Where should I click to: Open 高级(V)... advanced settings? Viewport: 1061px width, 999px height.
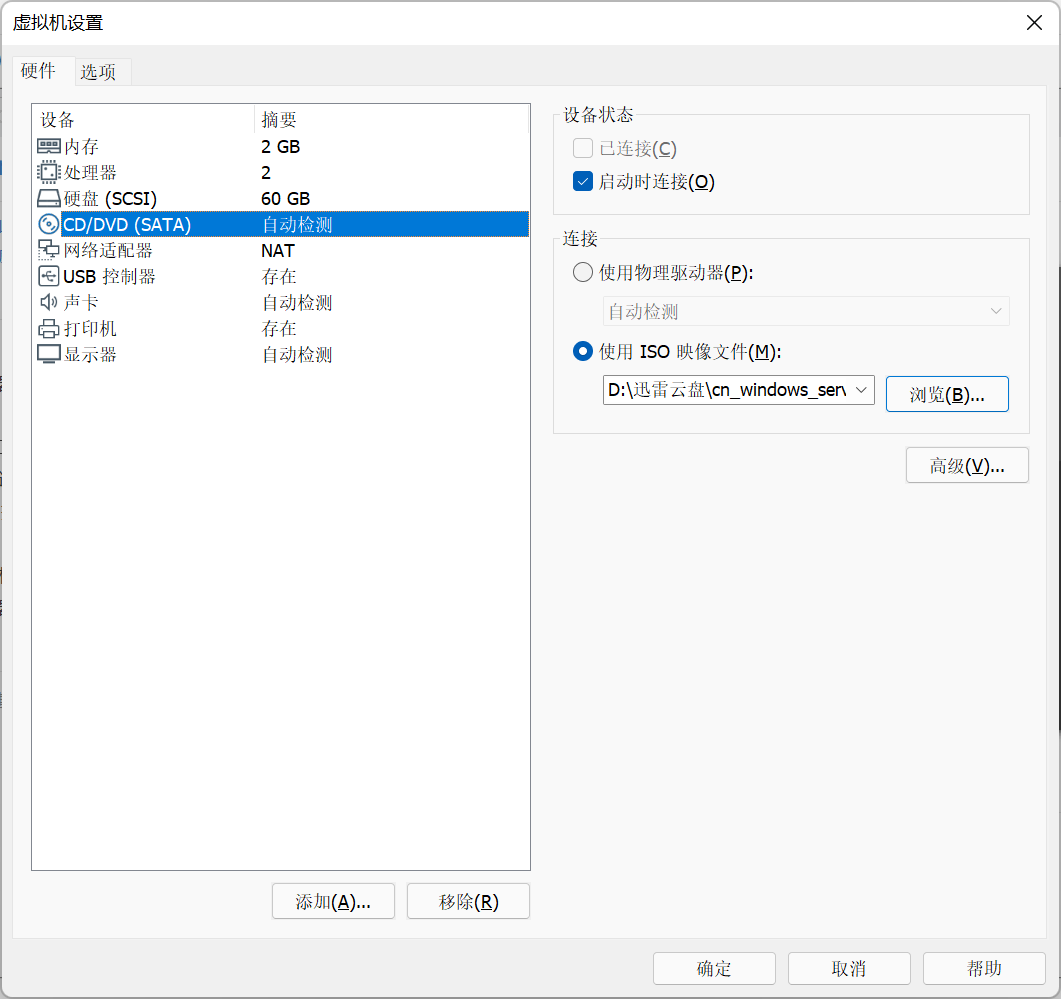[x=967, y=465]
